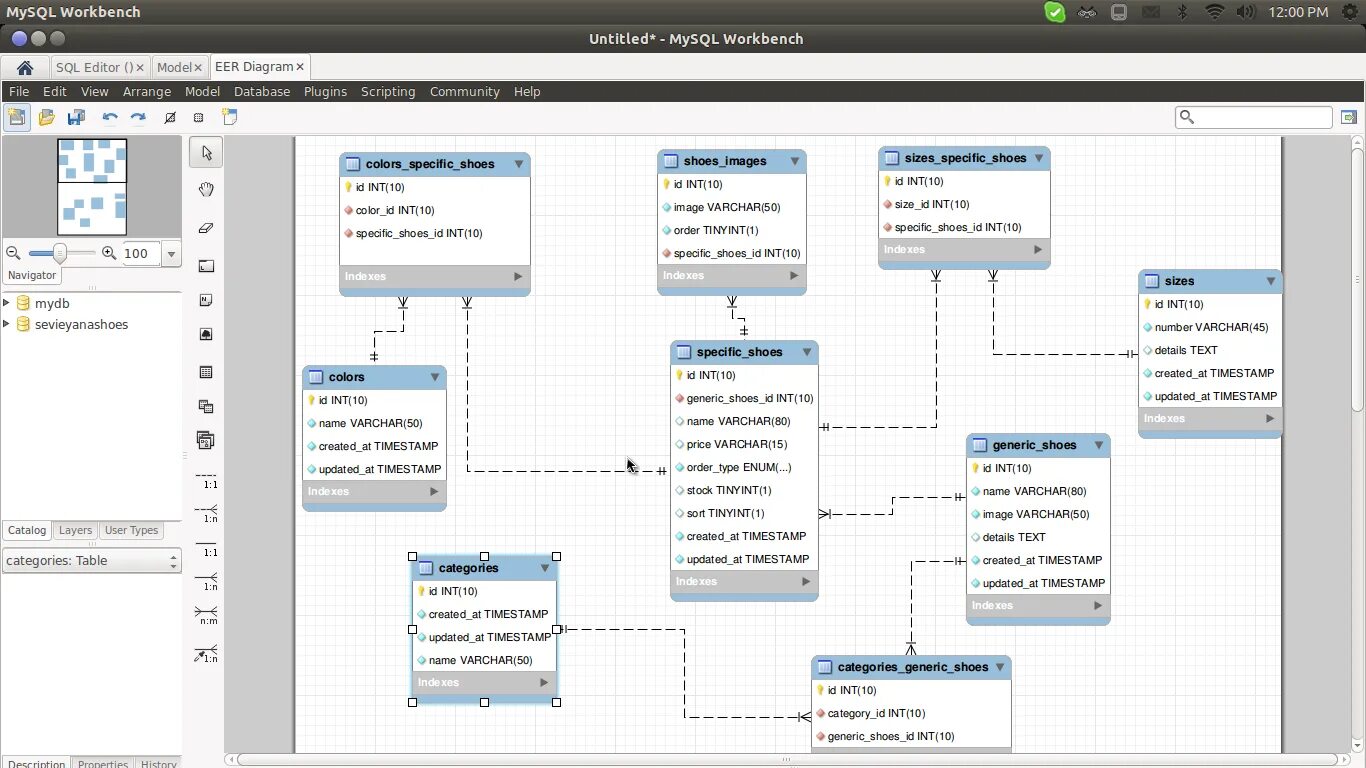
Task: Click the open model folder icon
Action: tap(46, 117)
